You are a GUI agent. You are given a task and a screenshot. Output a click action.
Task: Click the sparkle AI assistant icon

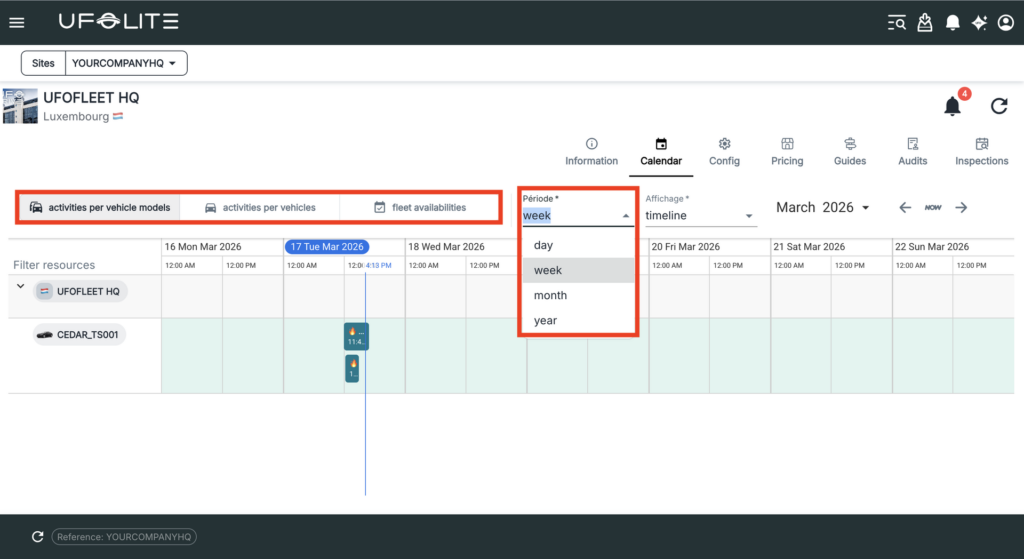(x=979, y=22)
